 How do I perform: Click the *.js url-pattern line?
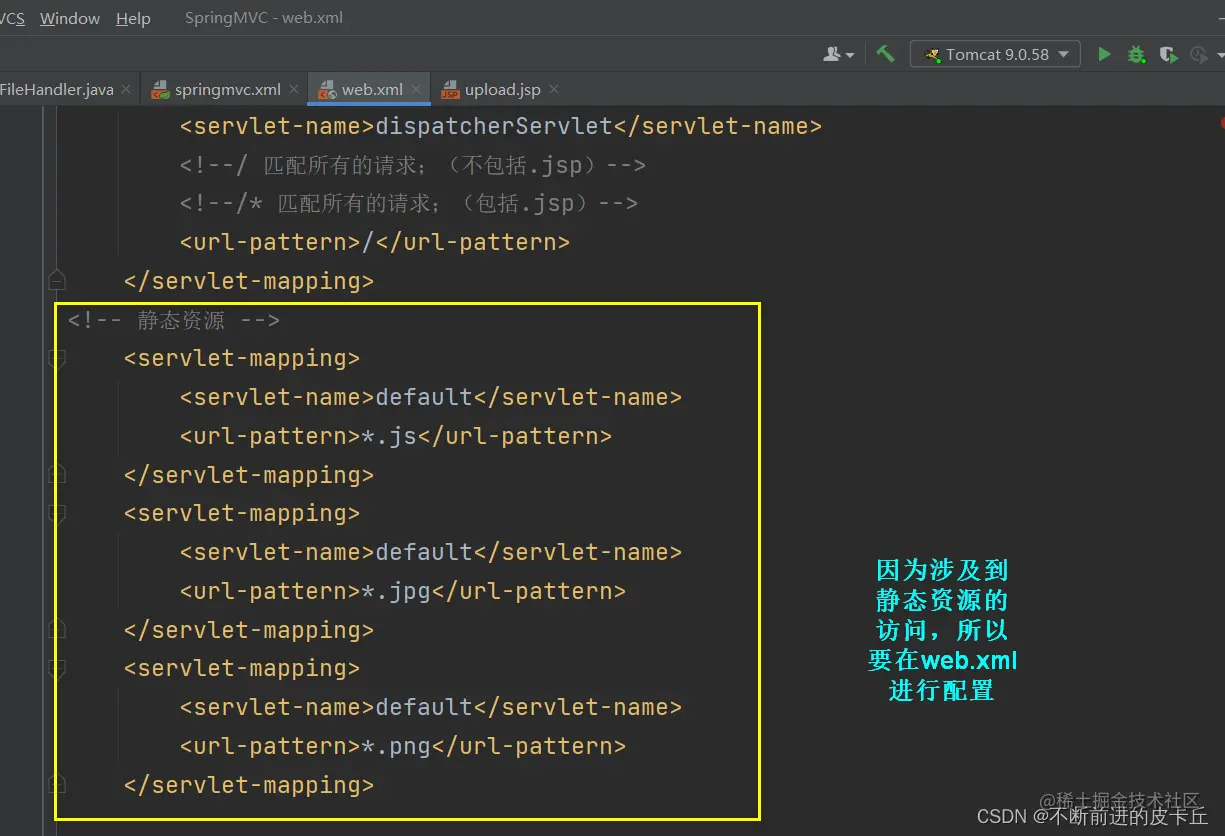click(x=396, y=436)
